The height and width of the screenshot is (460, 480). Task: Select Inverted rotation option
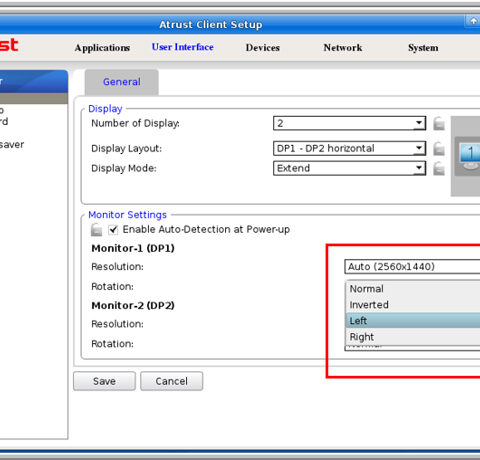click(x=413, y=305)
